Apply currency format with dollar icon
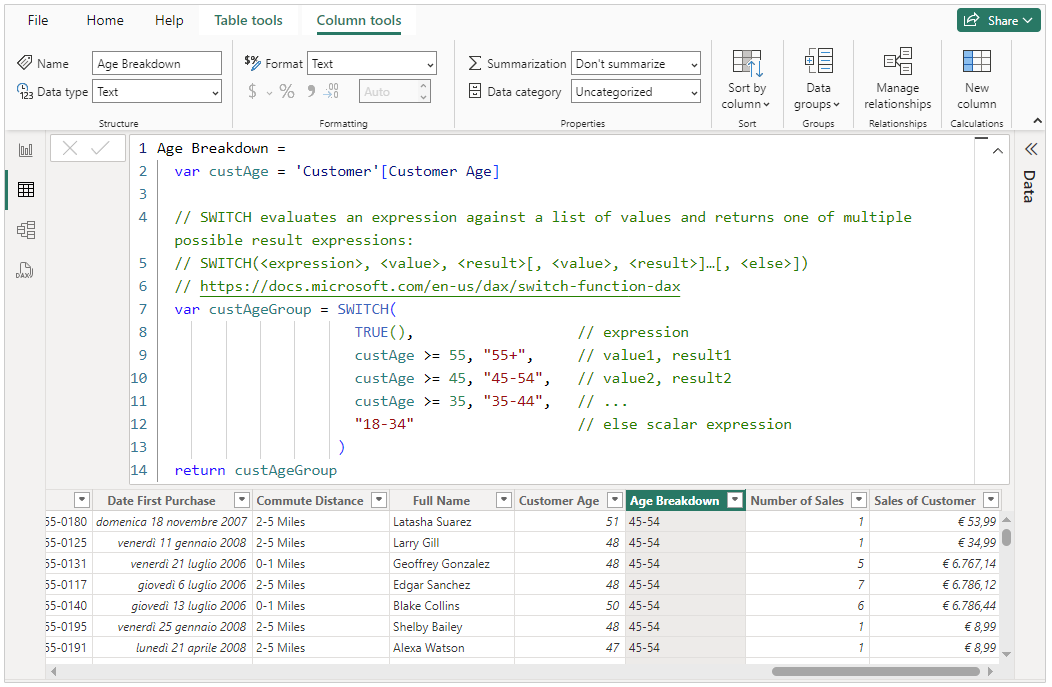Screen dimensions: 1052x687 [x=252, y=91]
